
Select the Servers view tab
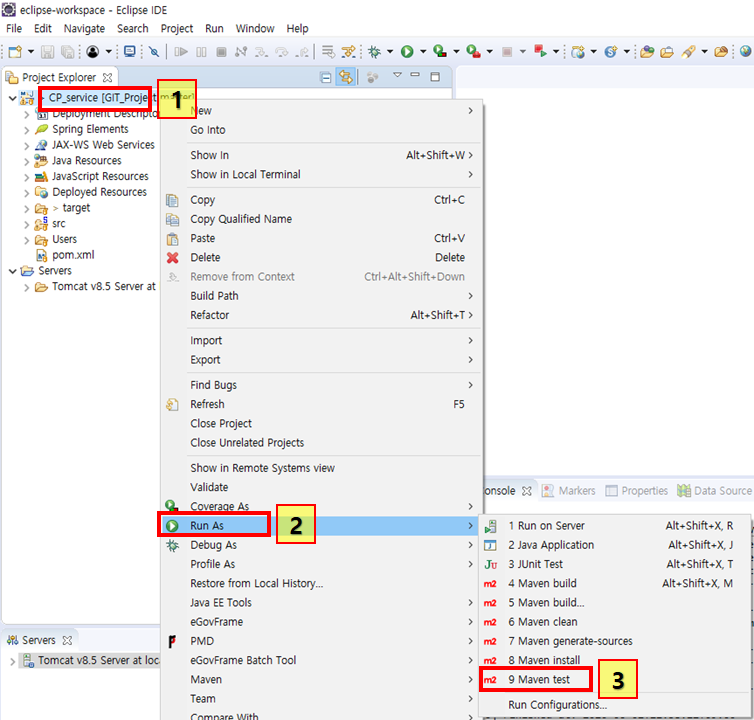38,640
